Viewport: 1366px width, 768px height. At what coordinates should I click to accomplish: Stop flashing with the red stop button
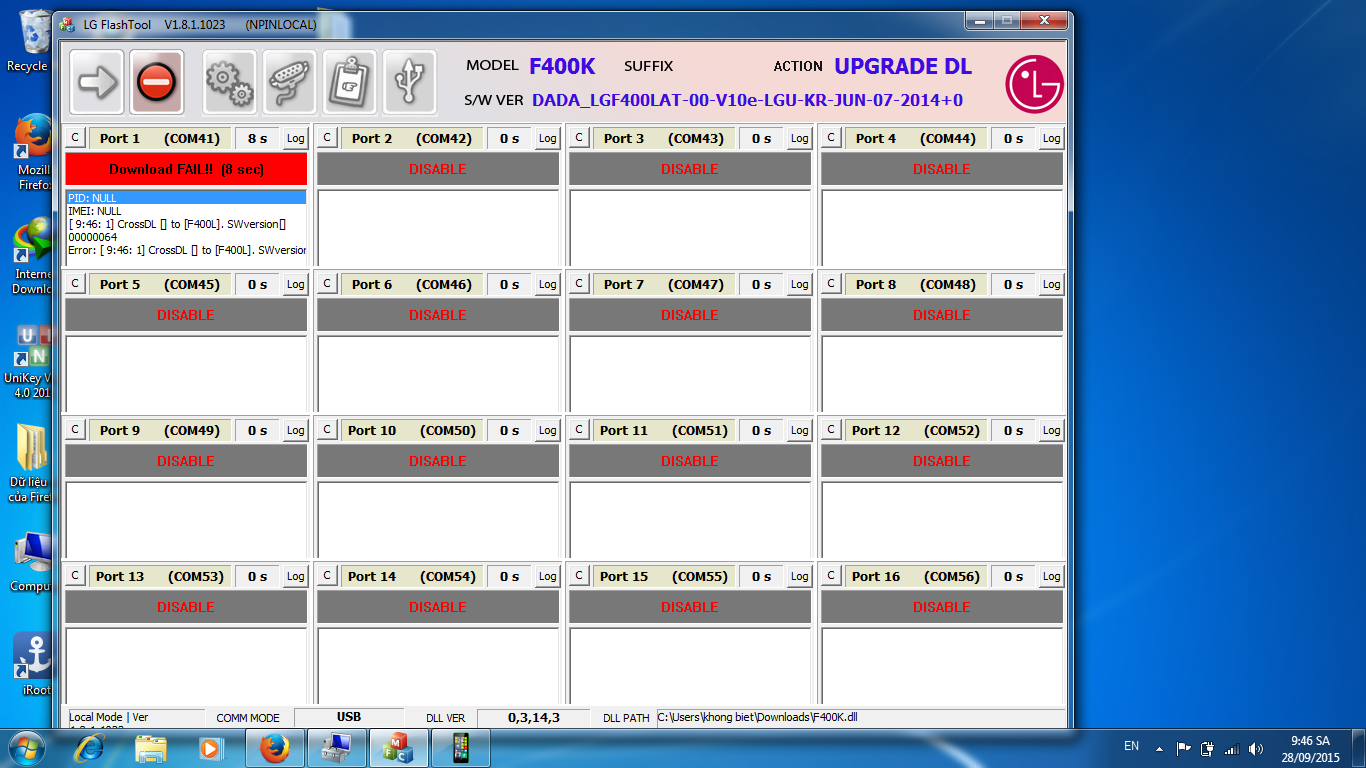157,82
